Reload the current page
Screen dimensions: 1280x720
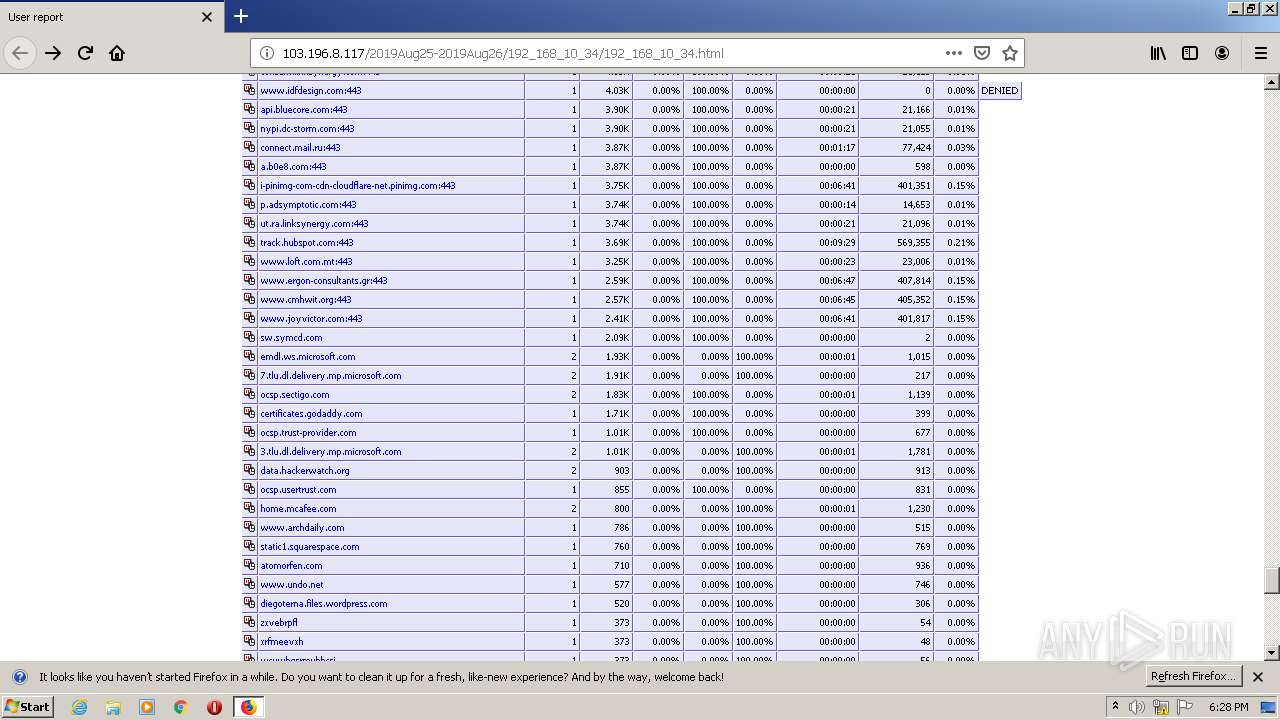(x=85, y=53)
